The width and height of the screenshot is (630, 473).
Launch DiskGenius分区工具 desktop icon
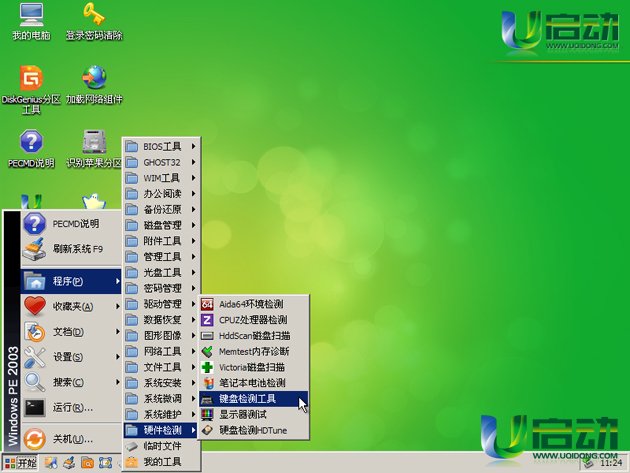(31, 90)
